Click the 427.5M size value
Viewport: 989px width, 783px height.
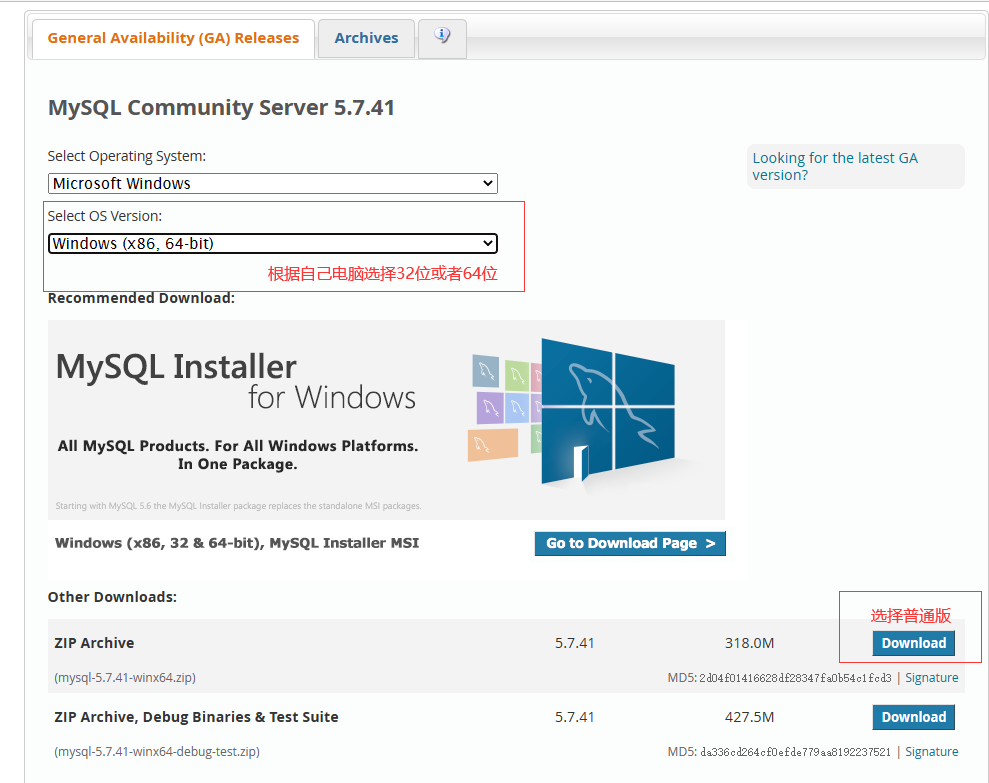[749, 717]
